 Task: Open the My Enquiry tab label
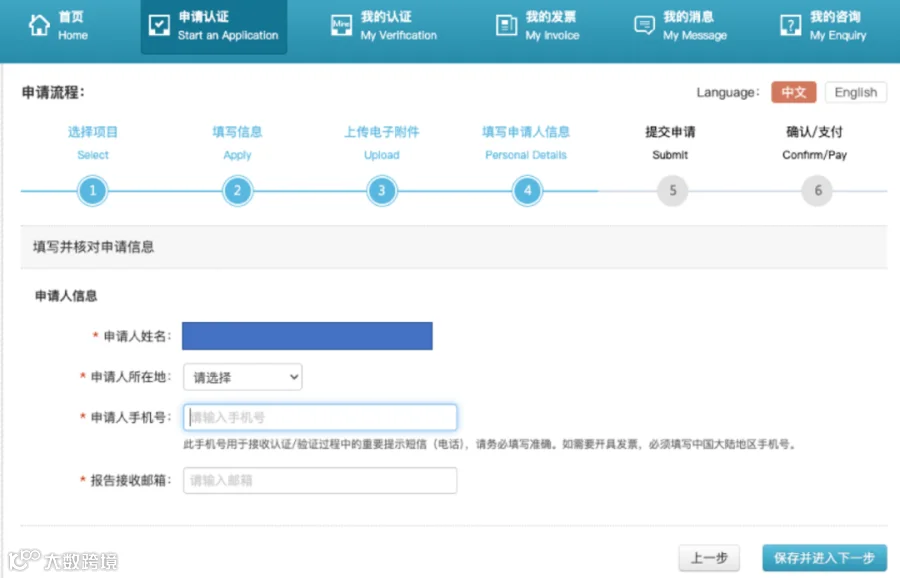click(x=838, y=26)
